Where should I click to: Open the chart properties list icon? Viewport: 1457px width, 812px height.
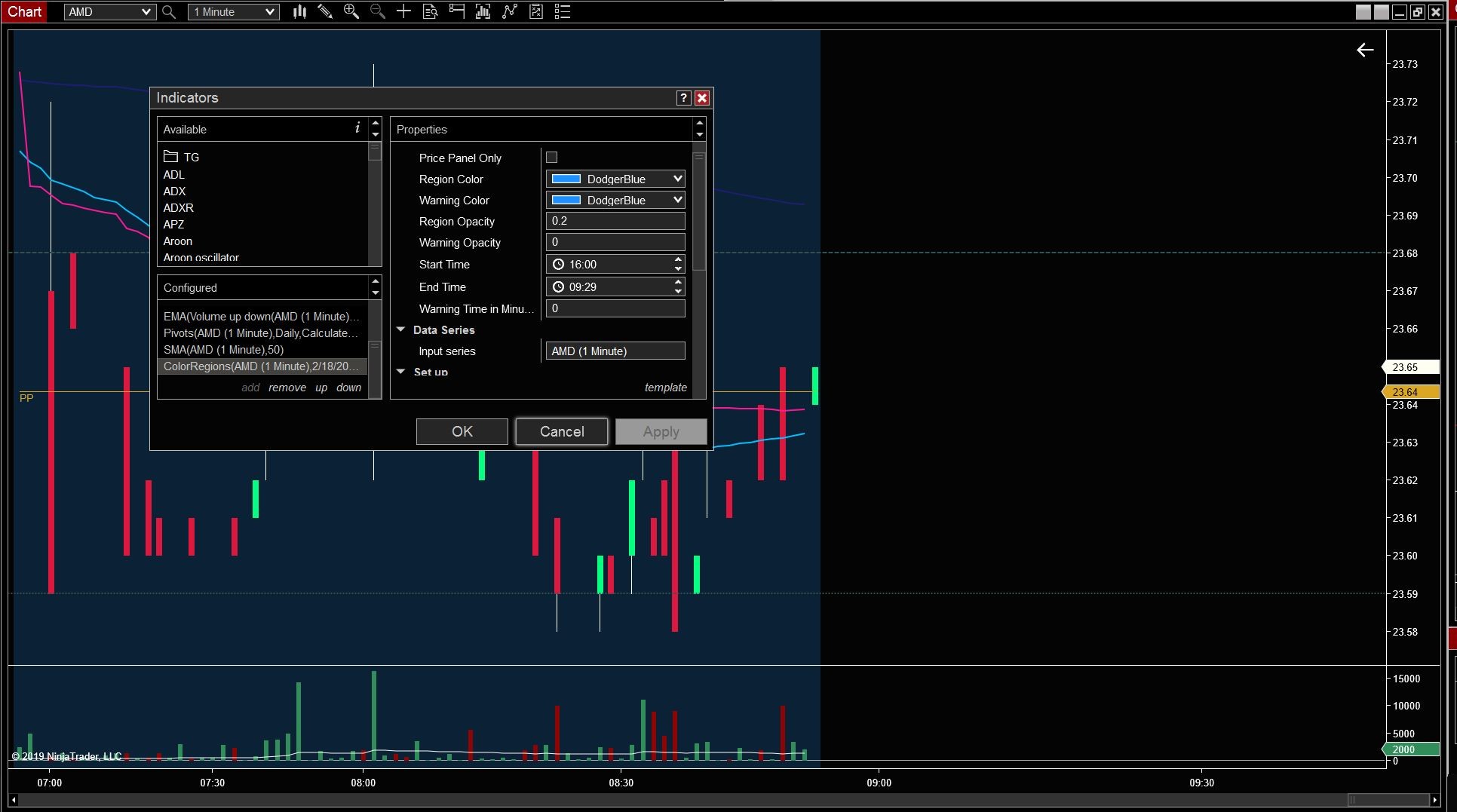[x=563, y=11]
